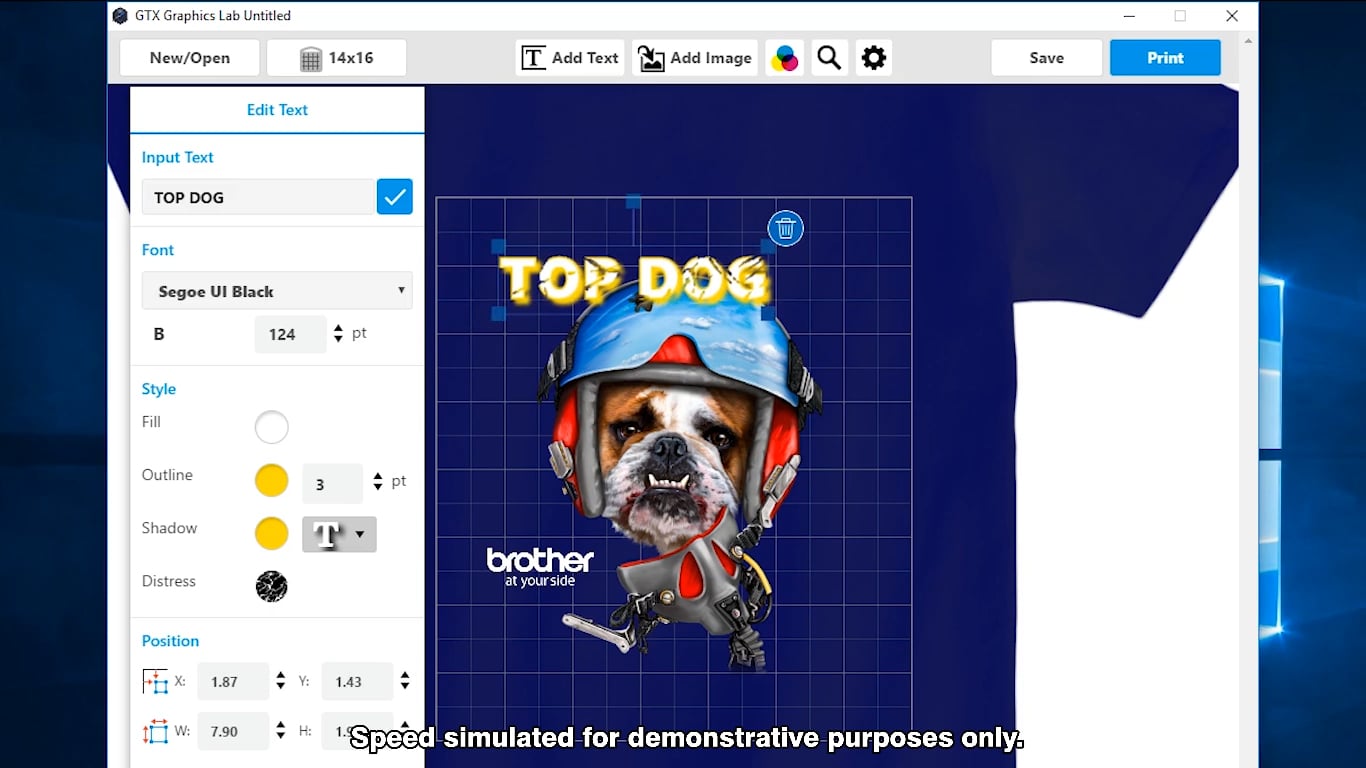
Task: Click the Add Text button
Action: (x=571, y=58)
